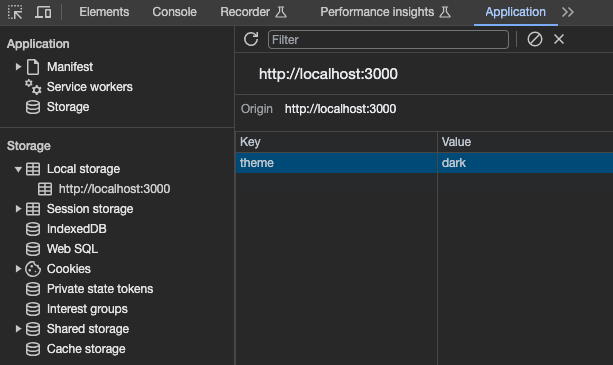613x365 pixels.
Task: Open the Manifest item
Action: pos(70,67)
